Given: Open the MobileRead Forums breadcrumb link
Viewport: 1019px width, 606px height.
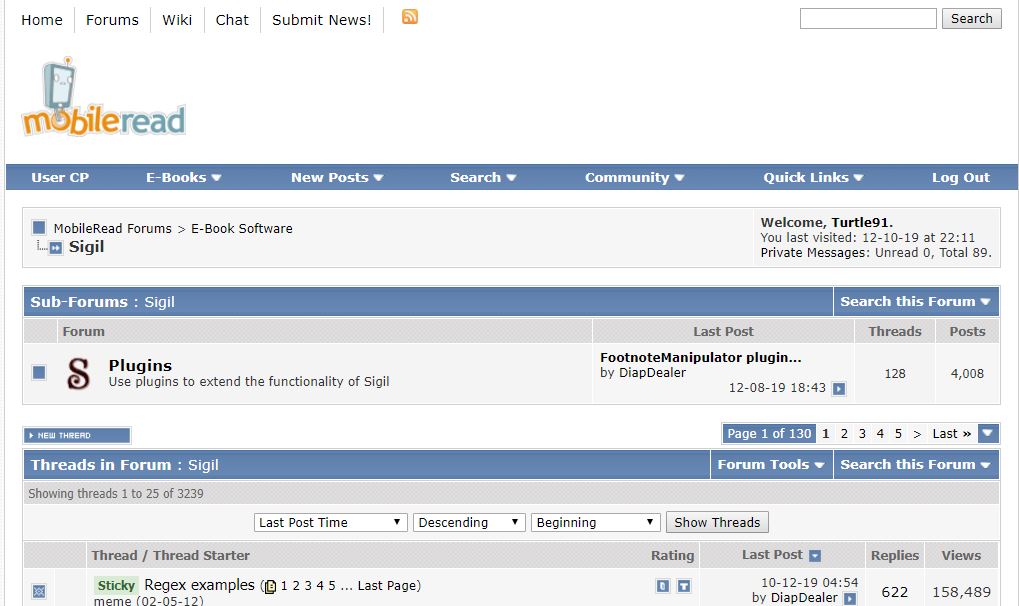Looking at the screenshot, I should point(112,228).
